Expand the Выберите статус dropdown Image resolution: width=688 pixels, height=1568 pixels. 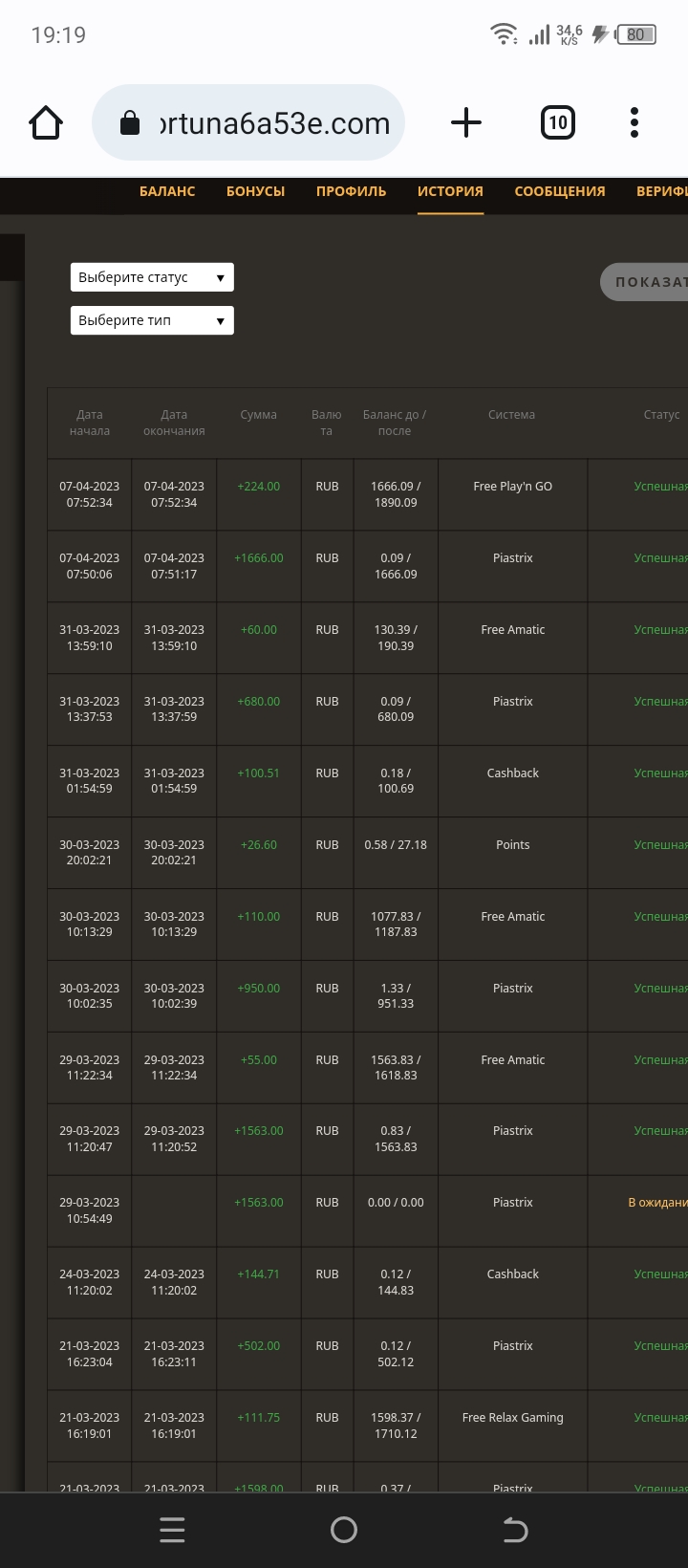tap(152, 277)
